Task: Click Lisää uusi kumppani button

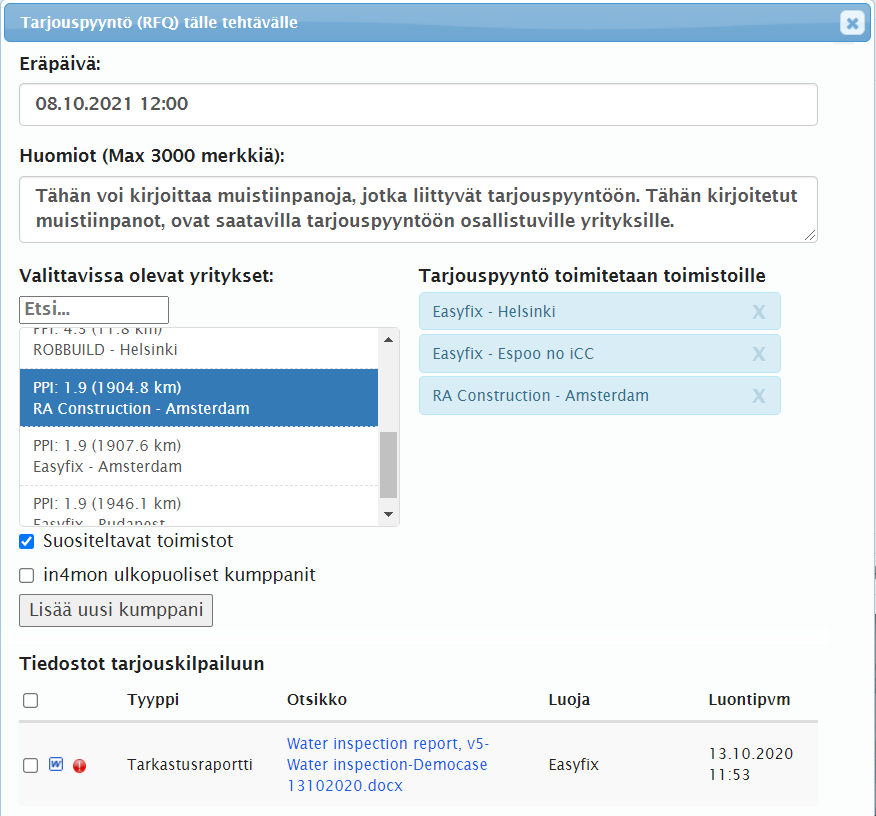Action: click(x=116, y=610)
